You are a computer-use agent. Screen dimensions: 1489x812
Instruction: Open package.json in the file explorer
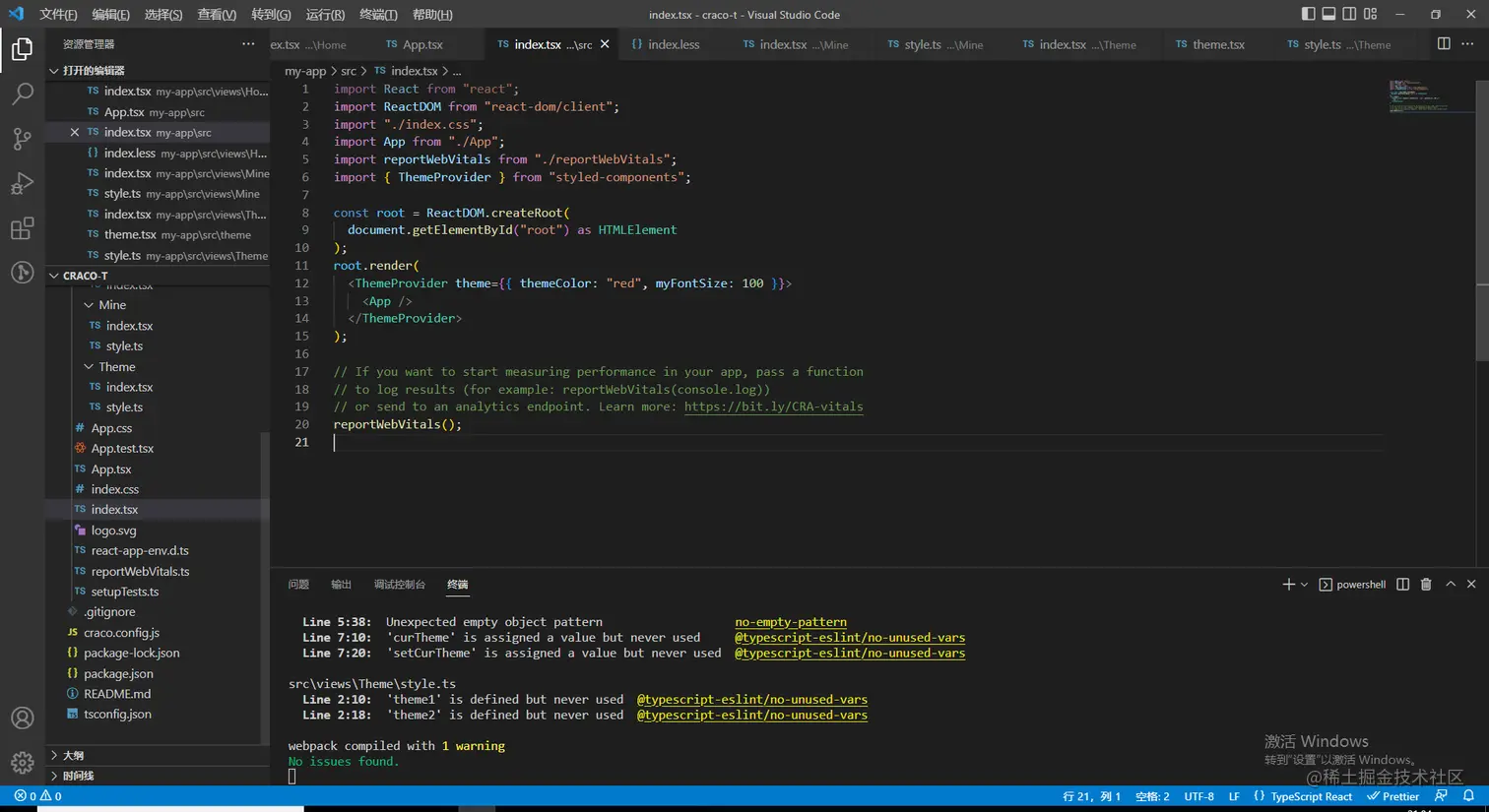click(118, 674)
